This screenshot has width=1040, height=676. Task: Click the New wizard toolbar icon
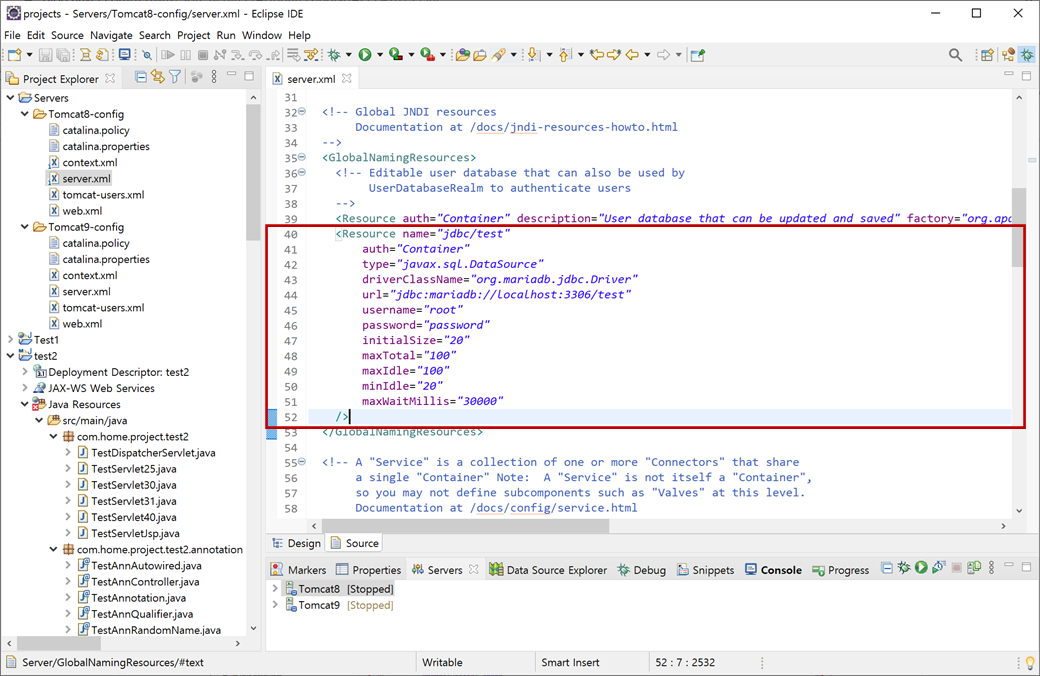pyautogui.click(x=14, y=55)
